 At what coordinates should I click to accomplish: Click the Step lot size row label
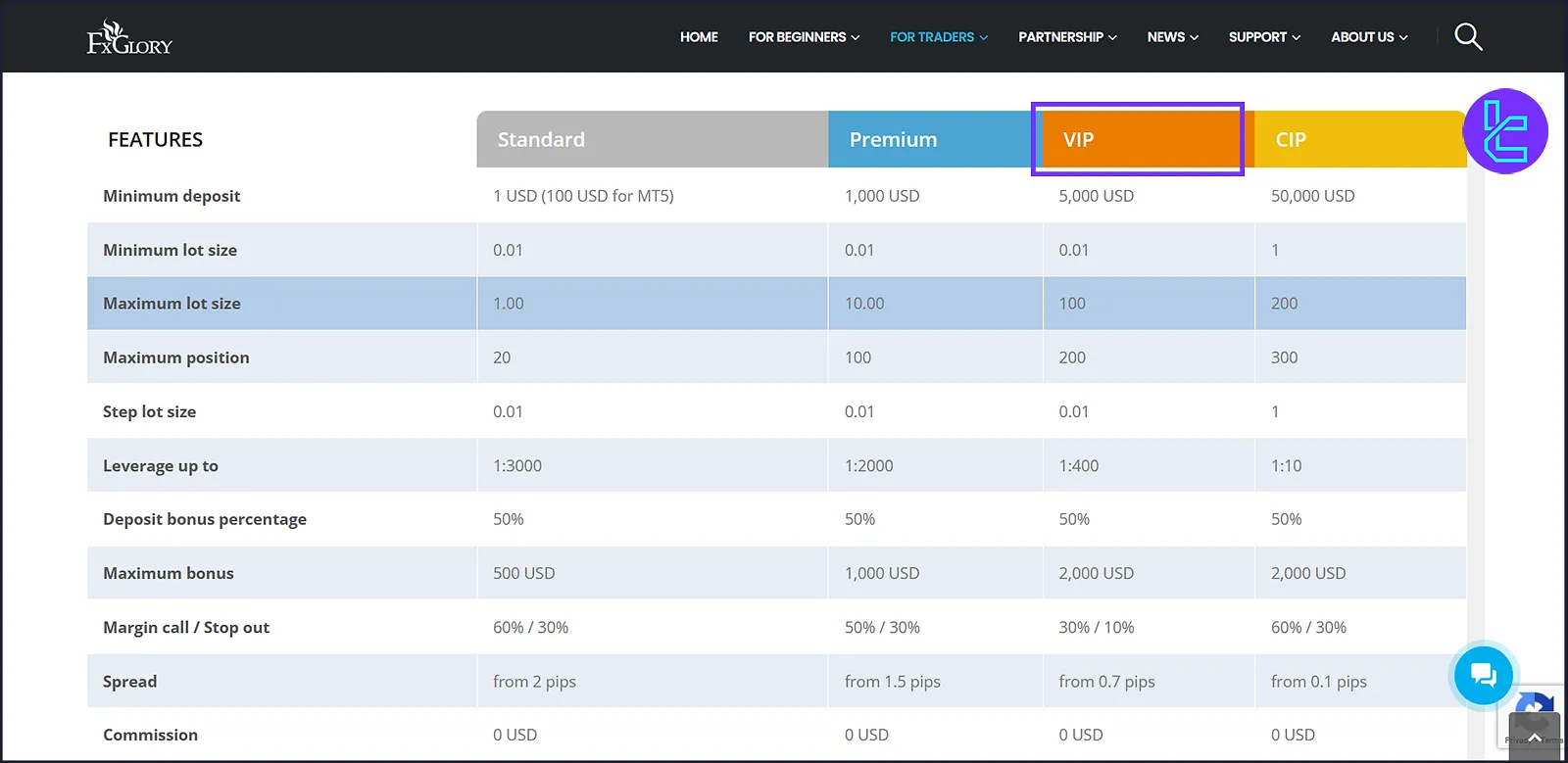tap(149, 411)
